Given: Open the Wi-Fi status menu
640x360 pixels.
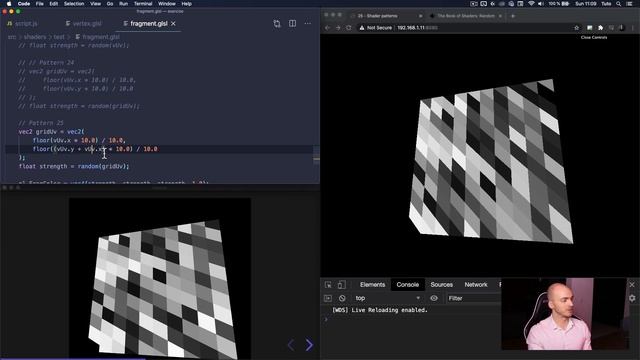Looking at the screenshot, I should click(531, 4).
